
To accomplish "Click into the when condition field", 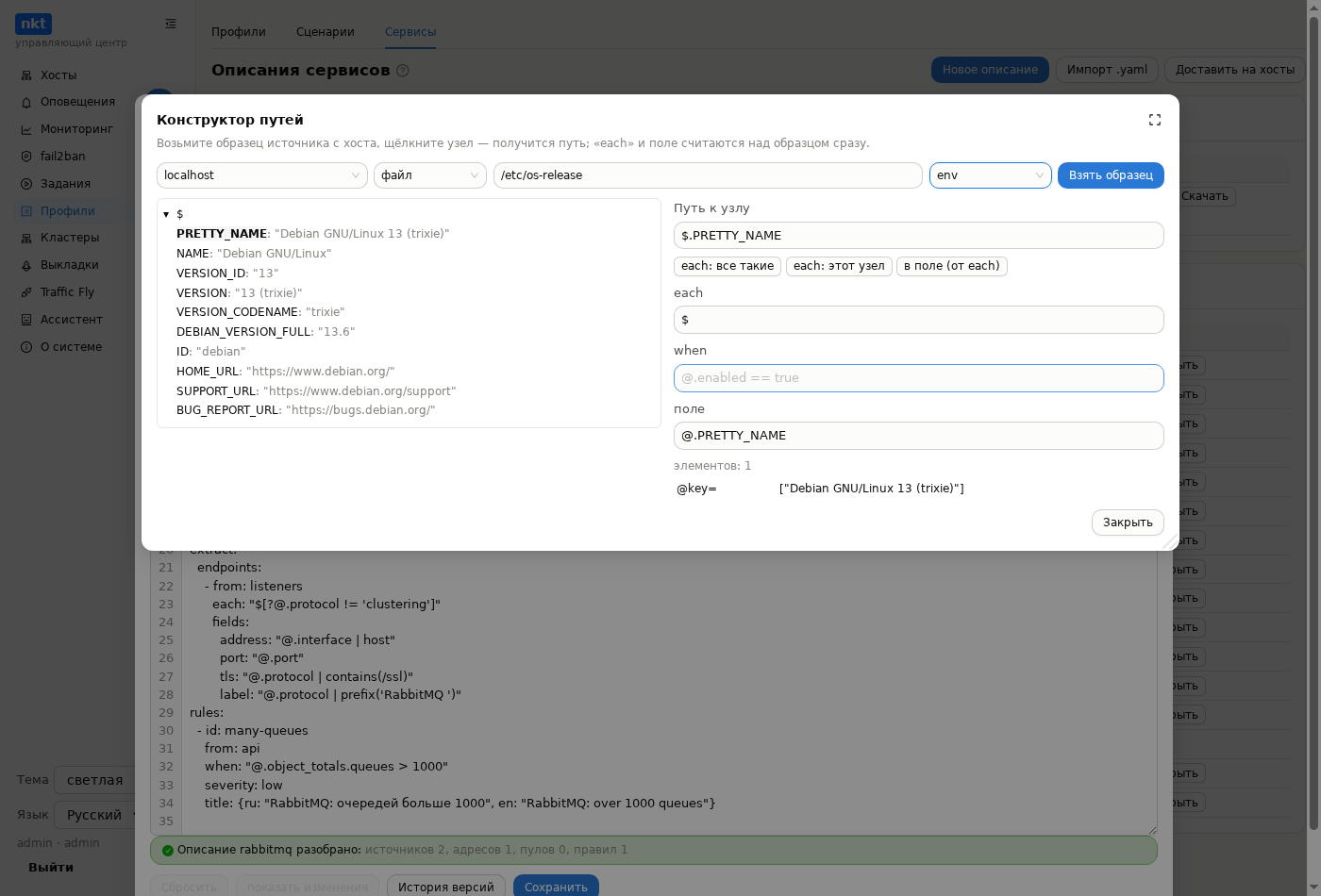I will (x=919, y=378).
